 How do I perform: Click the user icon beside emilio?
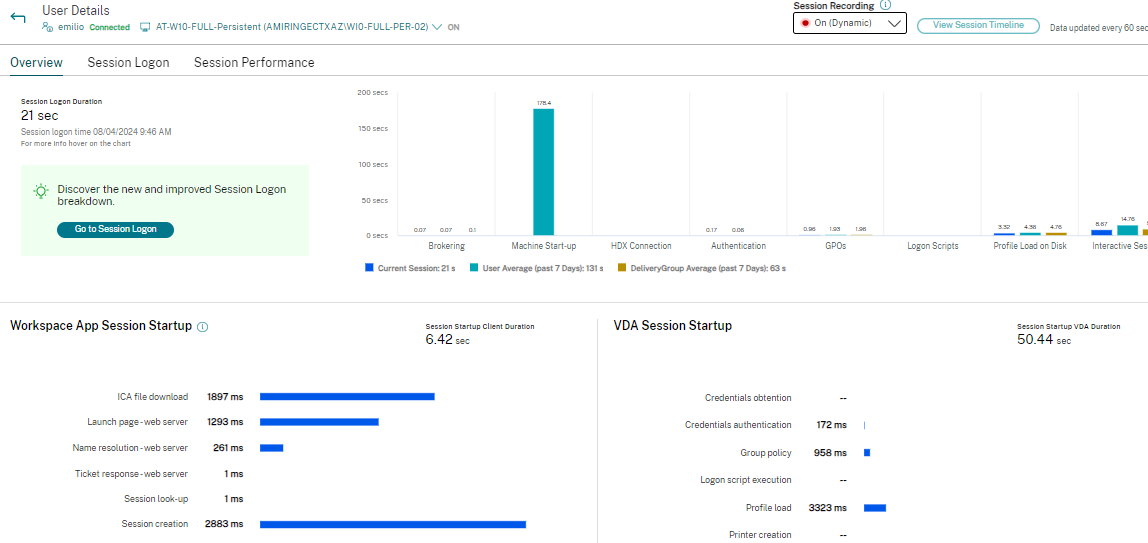(47, 27)
